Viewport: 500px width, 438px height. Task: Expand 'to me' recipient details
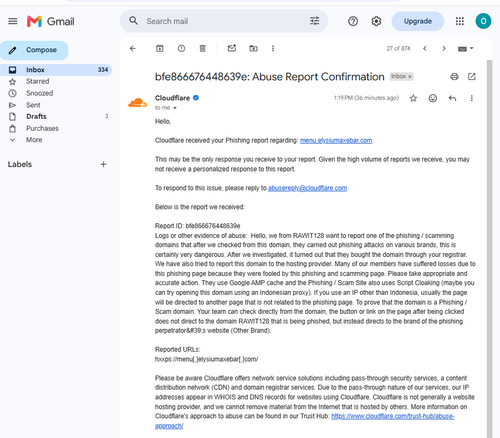(175, 108)
